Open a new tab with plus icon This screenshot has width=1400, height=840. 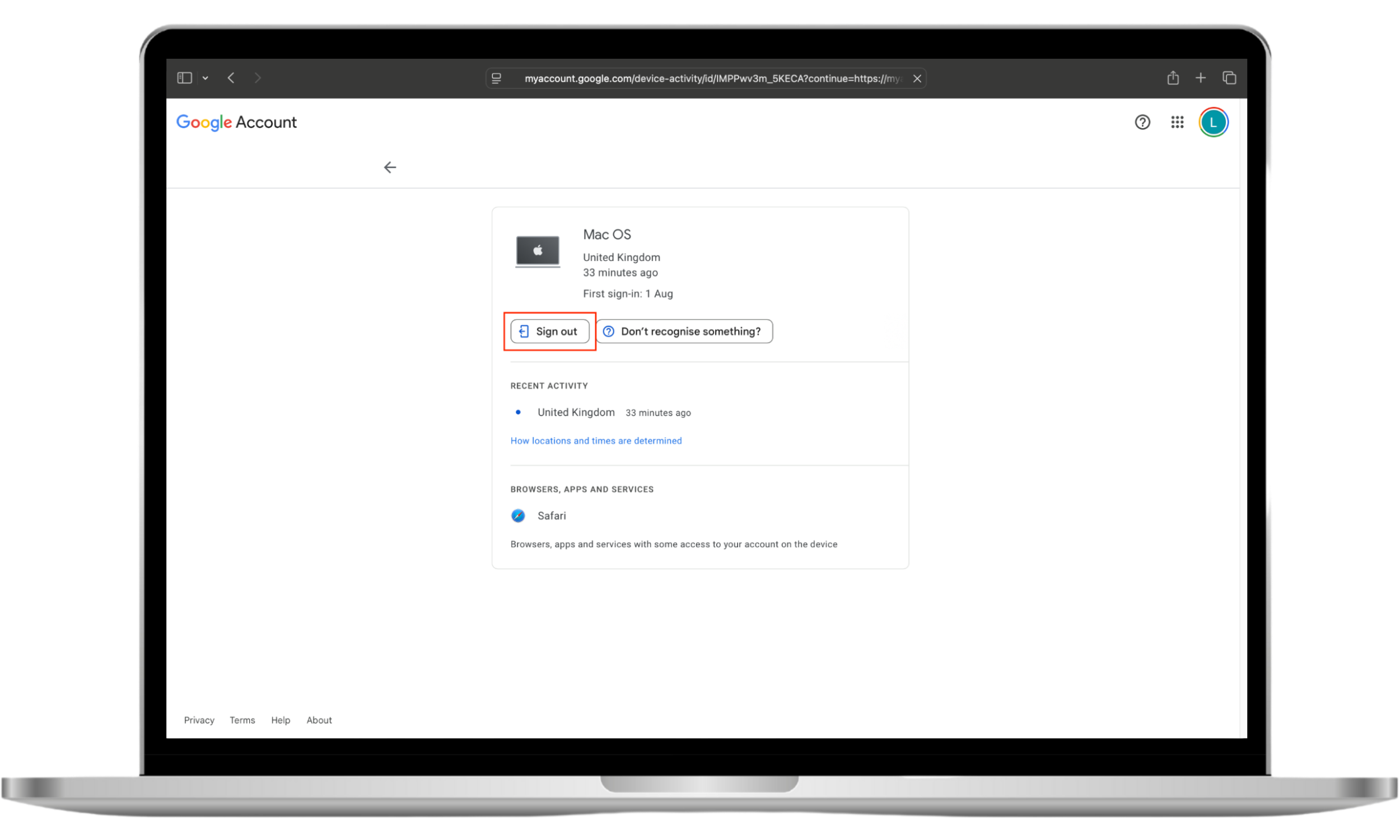[1200, 77]
